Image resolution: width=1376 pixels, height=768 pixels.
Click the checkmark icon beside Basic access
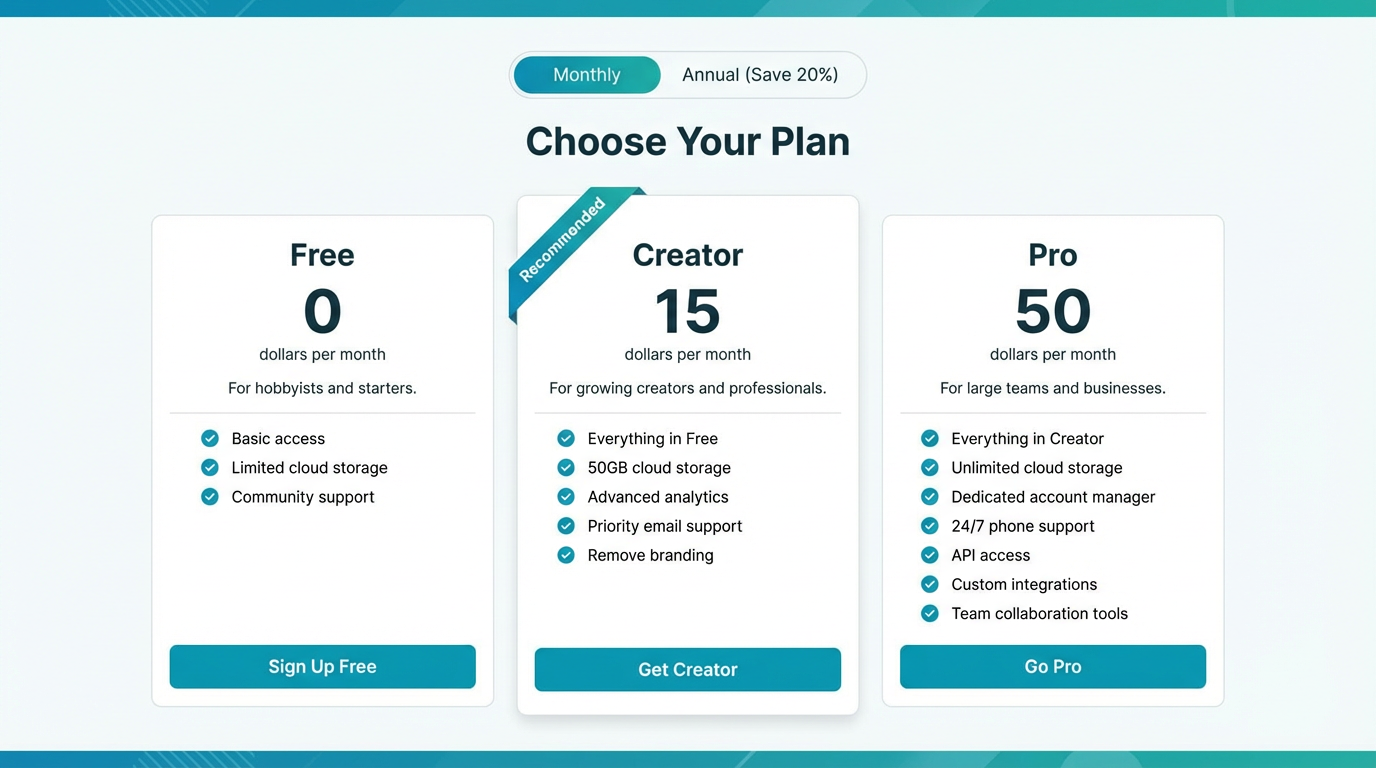point(209,438)
